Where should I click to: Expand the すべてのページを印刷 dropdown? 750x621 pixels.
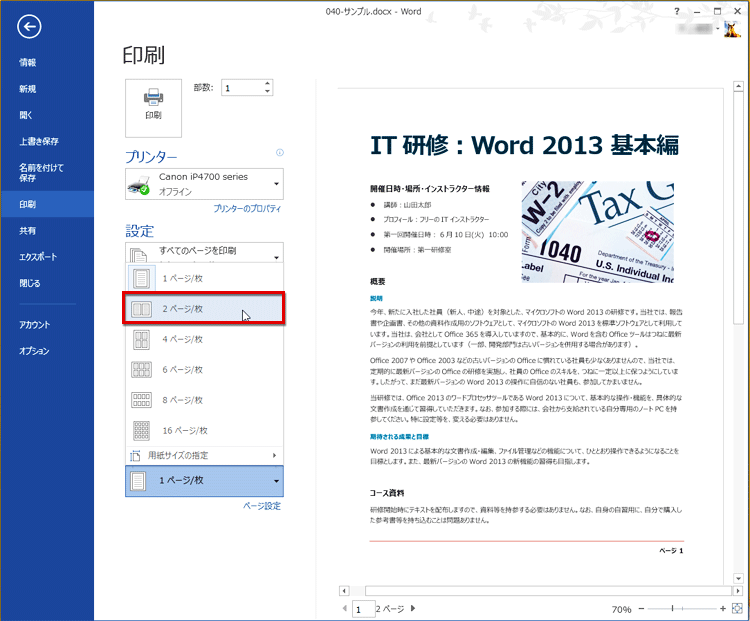click(204, 252)
